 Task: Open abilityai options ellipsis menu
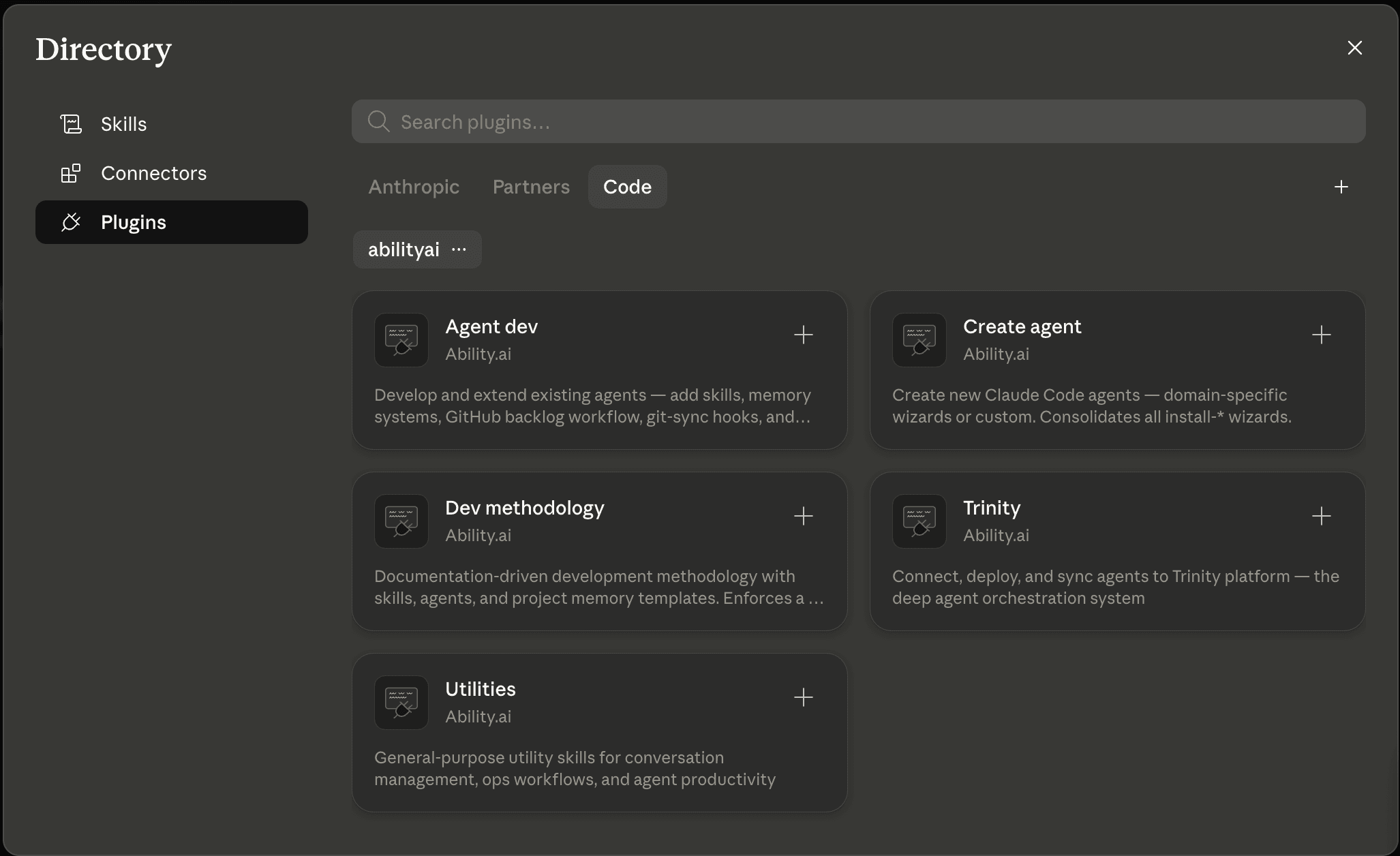[x=459, y=249]
